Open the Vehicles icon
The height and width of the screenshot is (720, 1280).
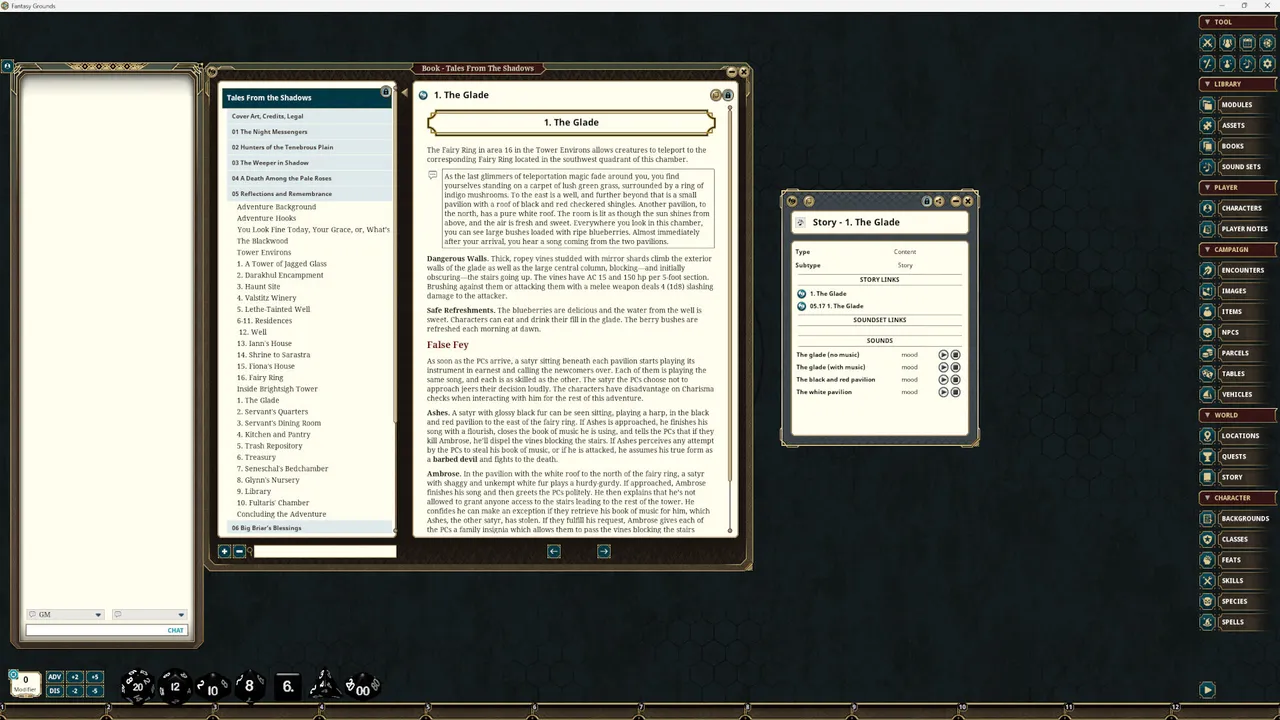1208,394
